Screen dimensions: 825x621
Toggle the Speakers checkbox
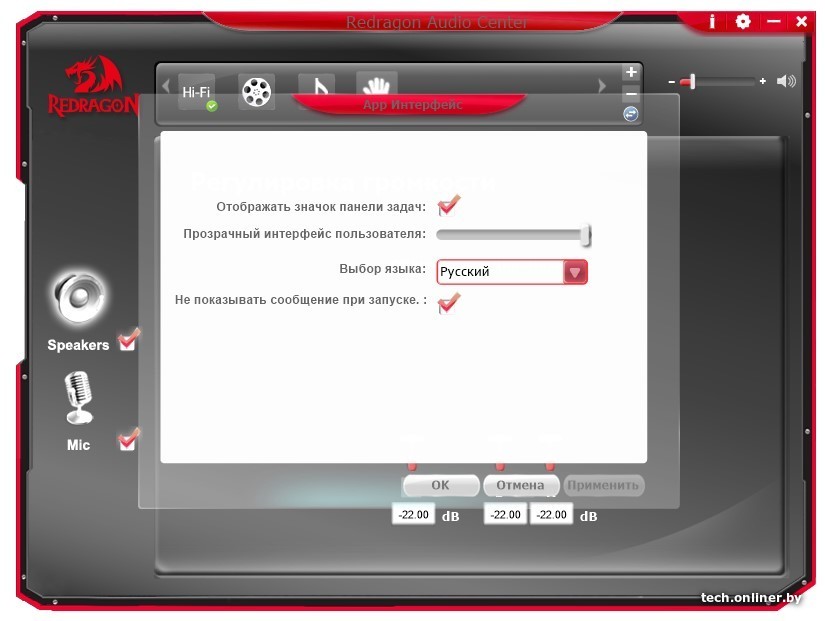(128, 340)
